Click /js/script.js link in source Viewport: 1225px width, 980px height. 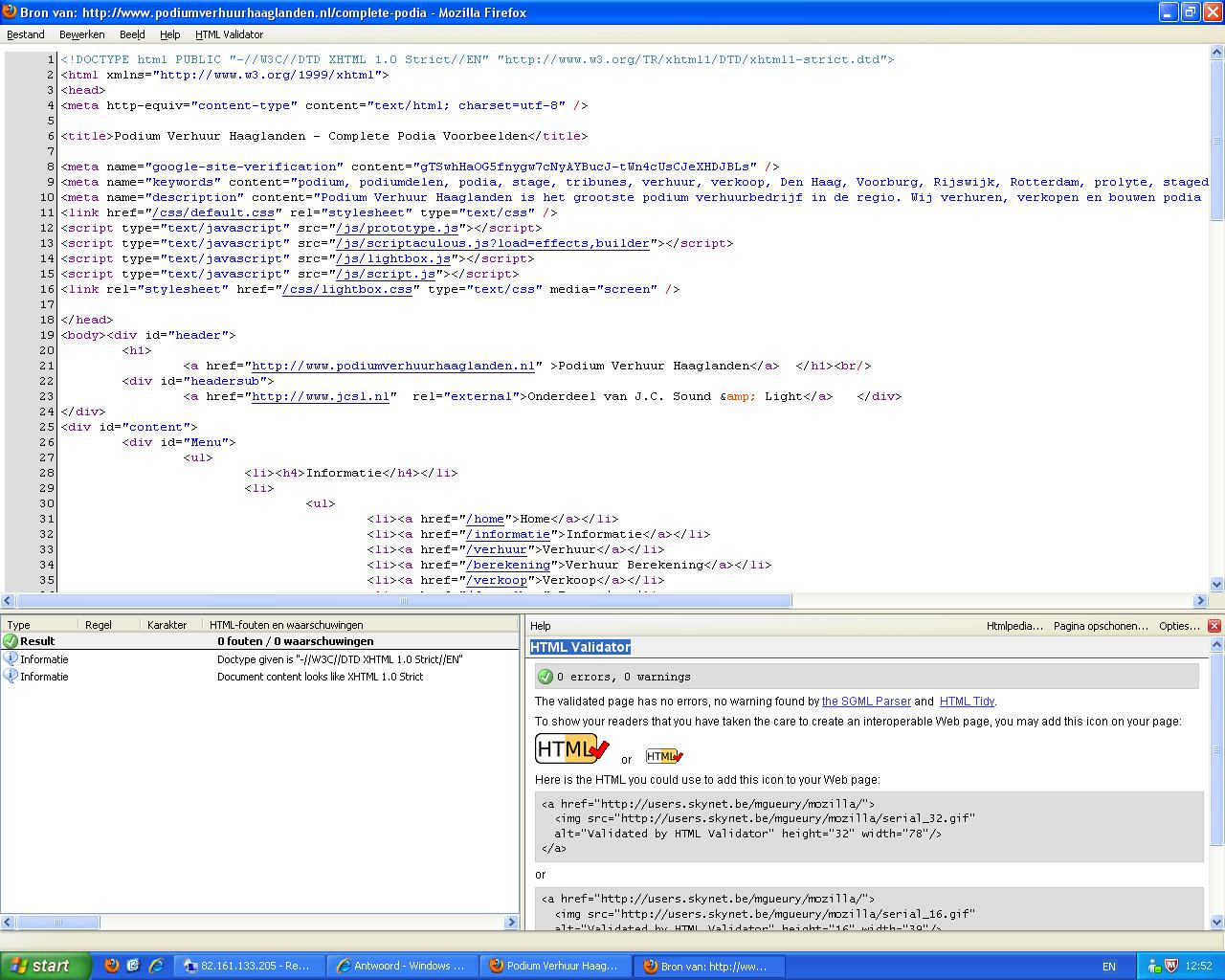386,274
